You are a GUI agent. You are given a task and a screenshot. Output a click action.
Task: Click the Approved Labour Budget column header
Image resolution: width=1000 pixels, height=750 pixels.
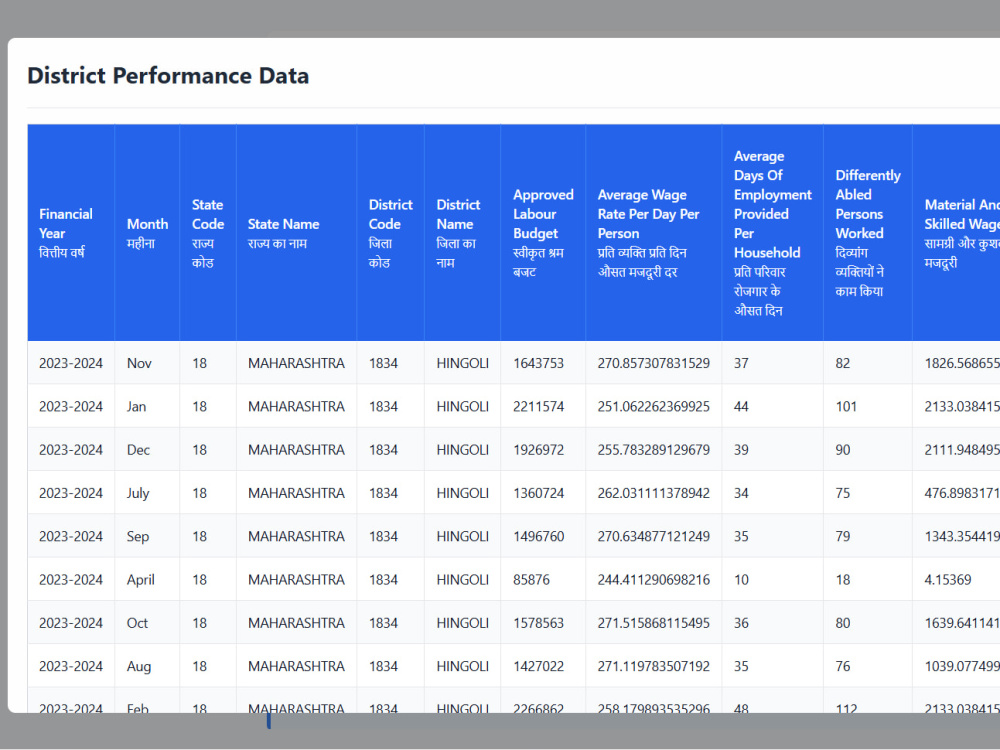tap(543, 233)
